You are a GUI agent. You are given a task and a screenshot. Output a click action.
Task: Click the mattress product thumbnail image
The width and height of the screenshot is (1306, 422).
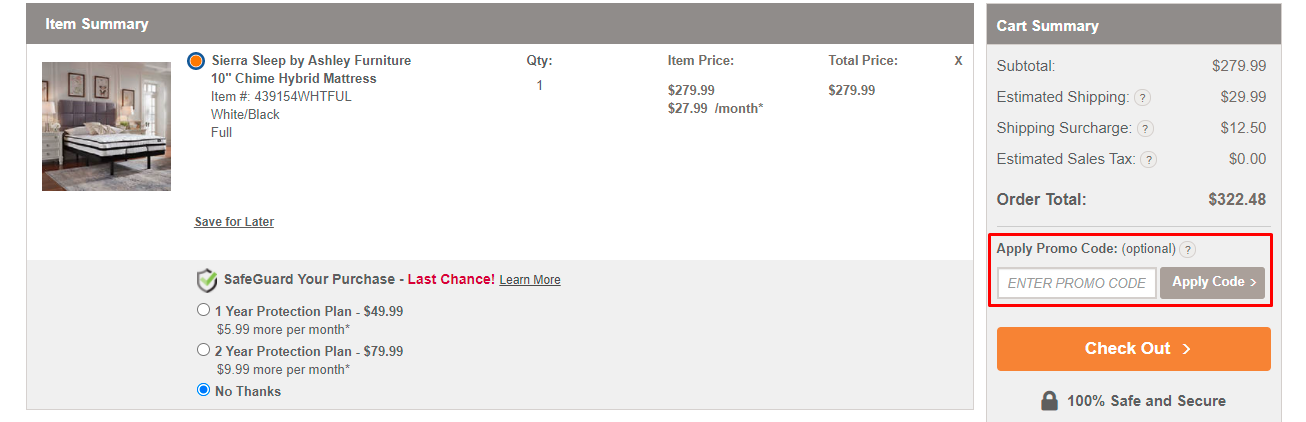[106, 127]
